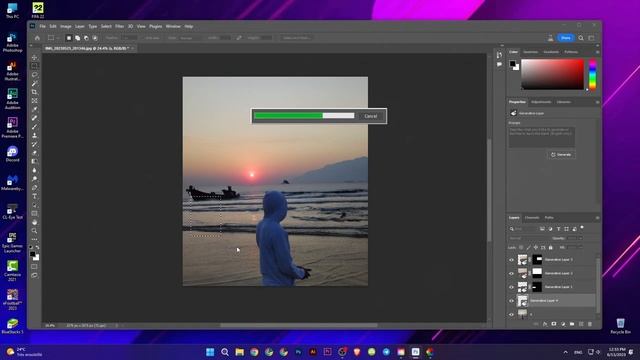The image size is (640, 360).
Task: Open the Image menu
Action: tap(66, 26)
